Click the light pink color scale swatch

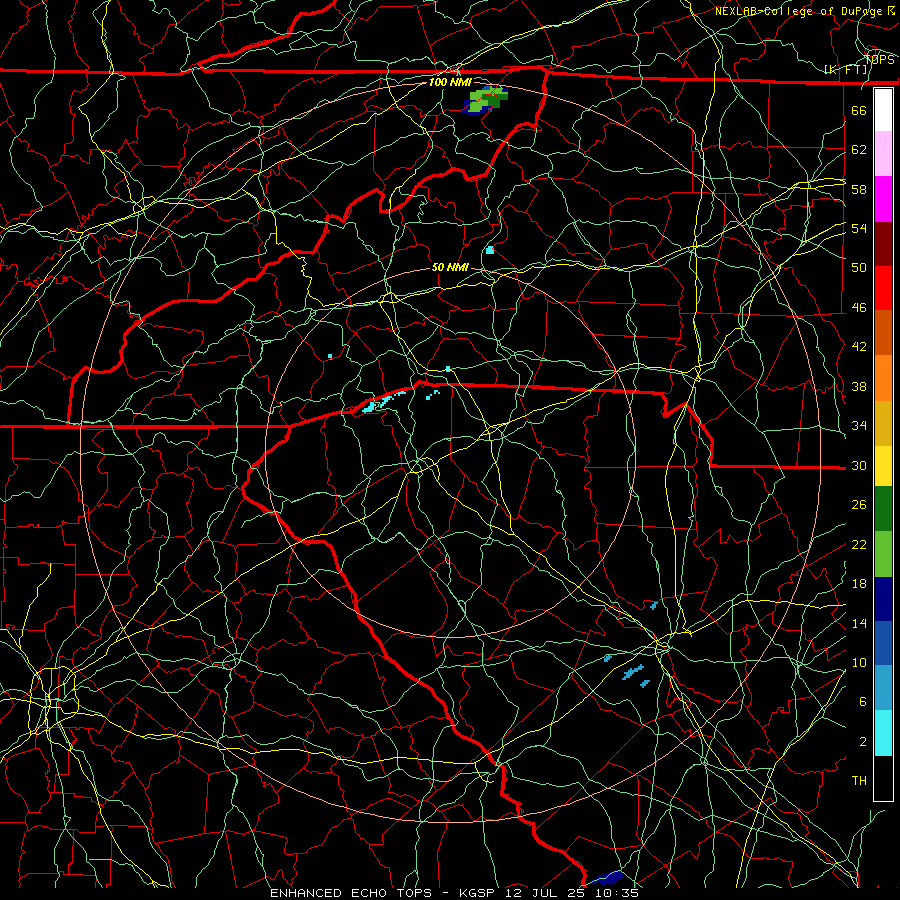883,154
